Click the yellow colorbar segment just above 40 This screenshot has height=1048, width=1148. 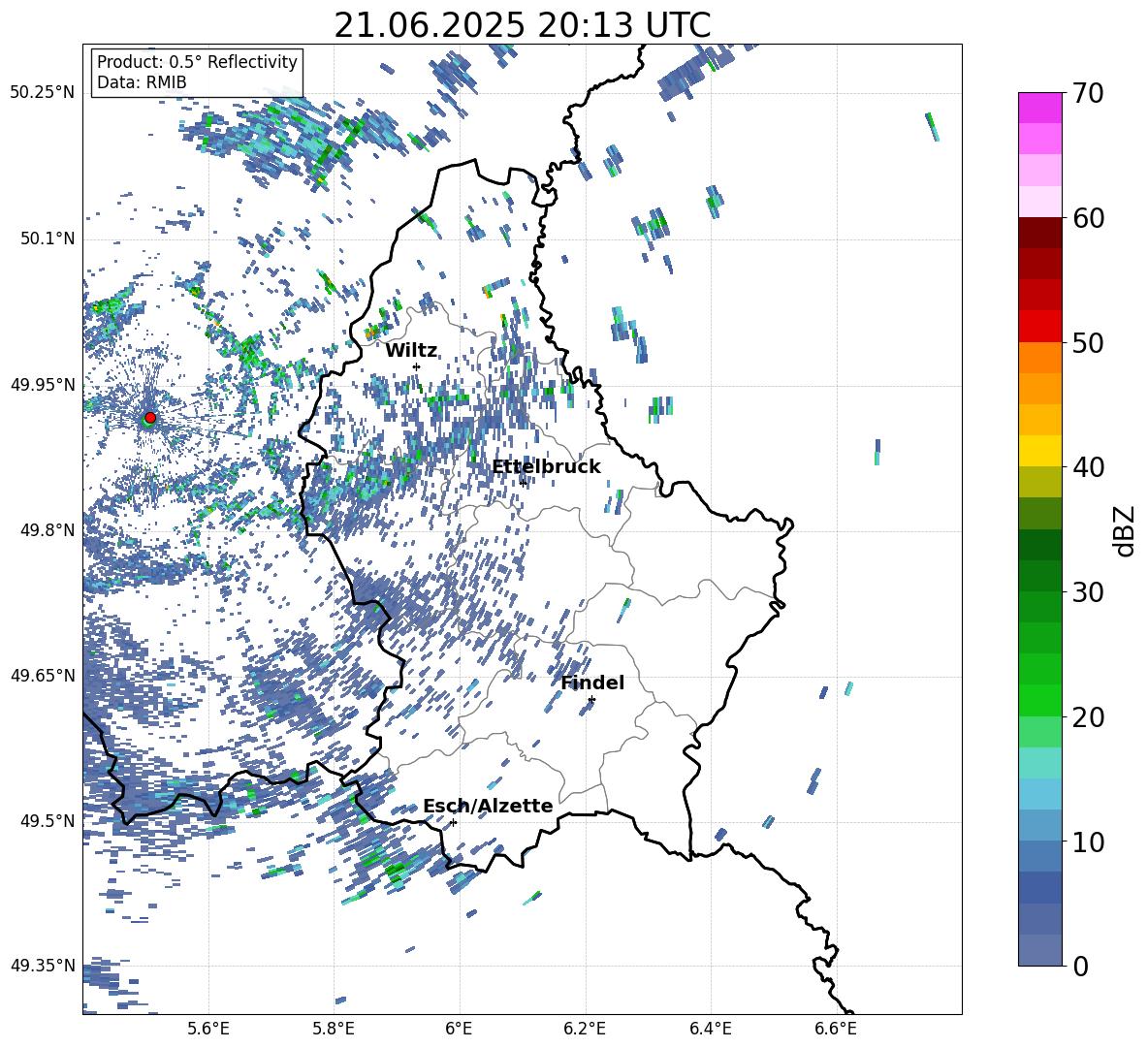point(1039,451)
